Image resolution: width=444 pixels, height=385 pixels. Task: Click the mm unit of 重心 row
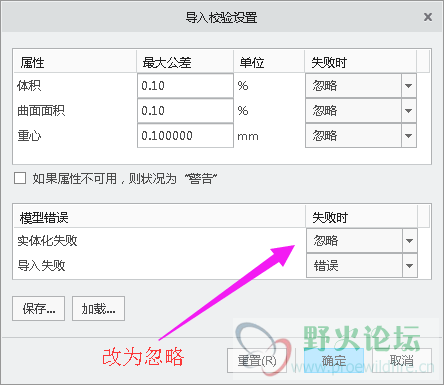pyautogui.click(x=248, y=136)
